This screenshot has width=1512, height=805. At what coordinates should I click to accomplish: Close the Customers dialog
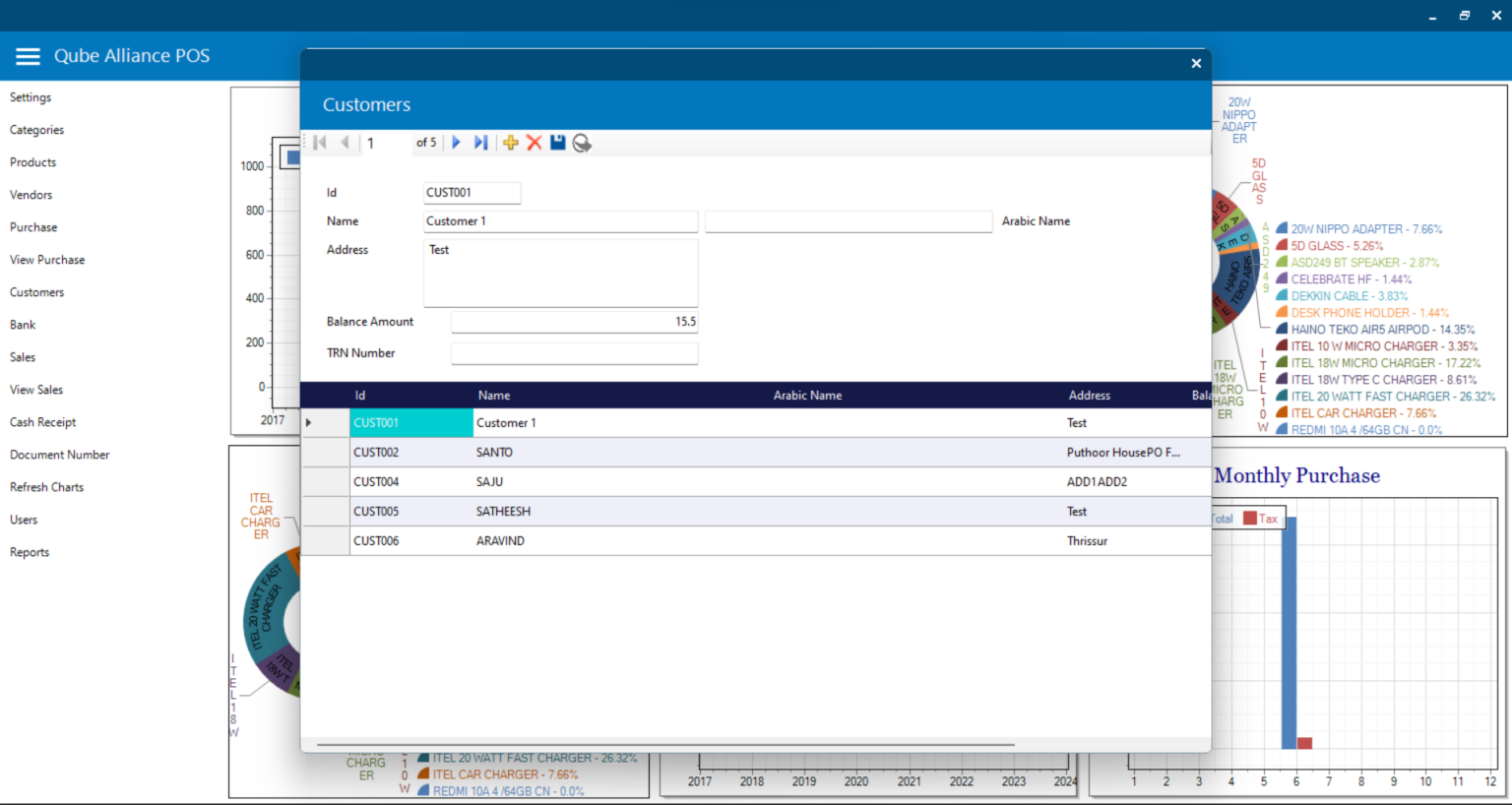coord(1196,64)
